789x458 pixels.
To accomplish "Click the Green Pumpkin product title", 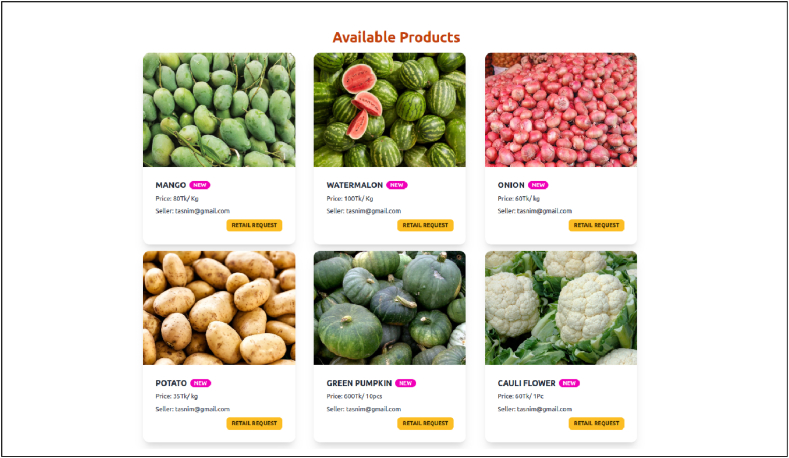I will pyautogui.click(x=359, y=384).
